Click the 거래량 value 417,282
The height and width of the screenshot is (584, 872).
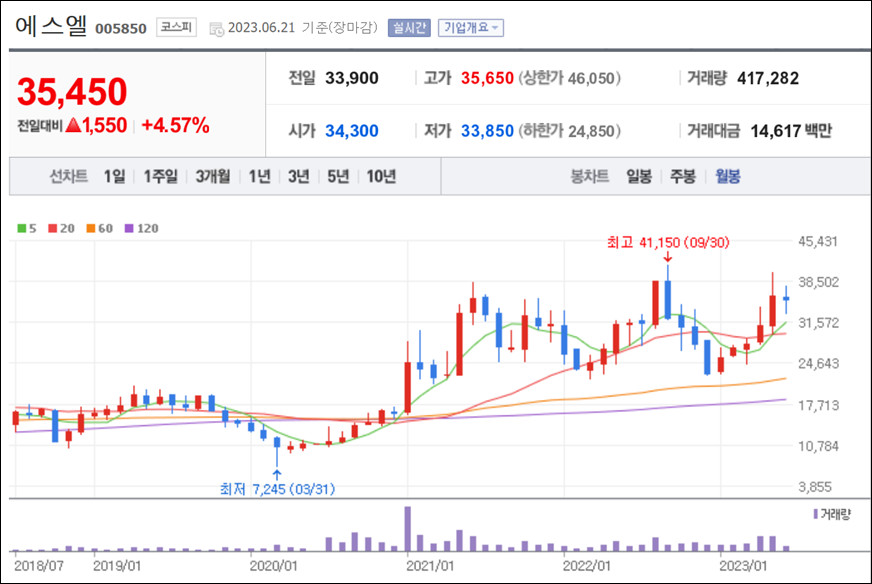768,78
